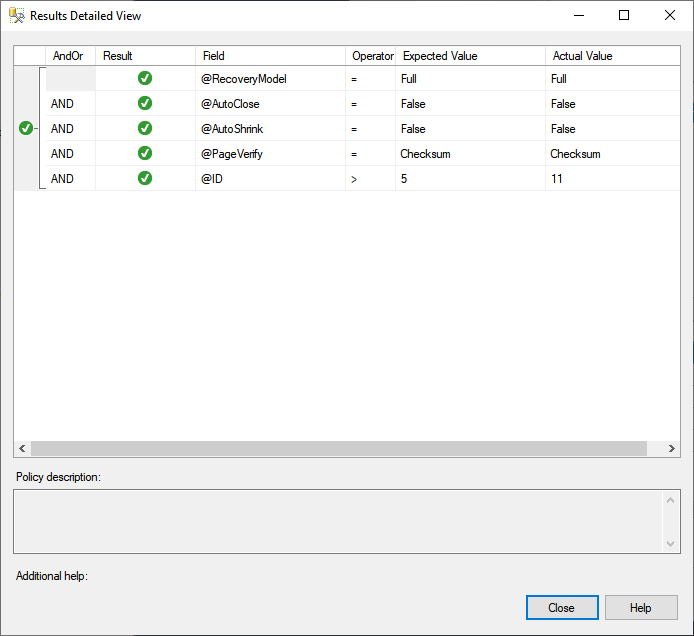This screenshot has height=636, width=694.
Task: Click the expected value 5 cell
Action: pyautogui.click(x=470, y=178)
